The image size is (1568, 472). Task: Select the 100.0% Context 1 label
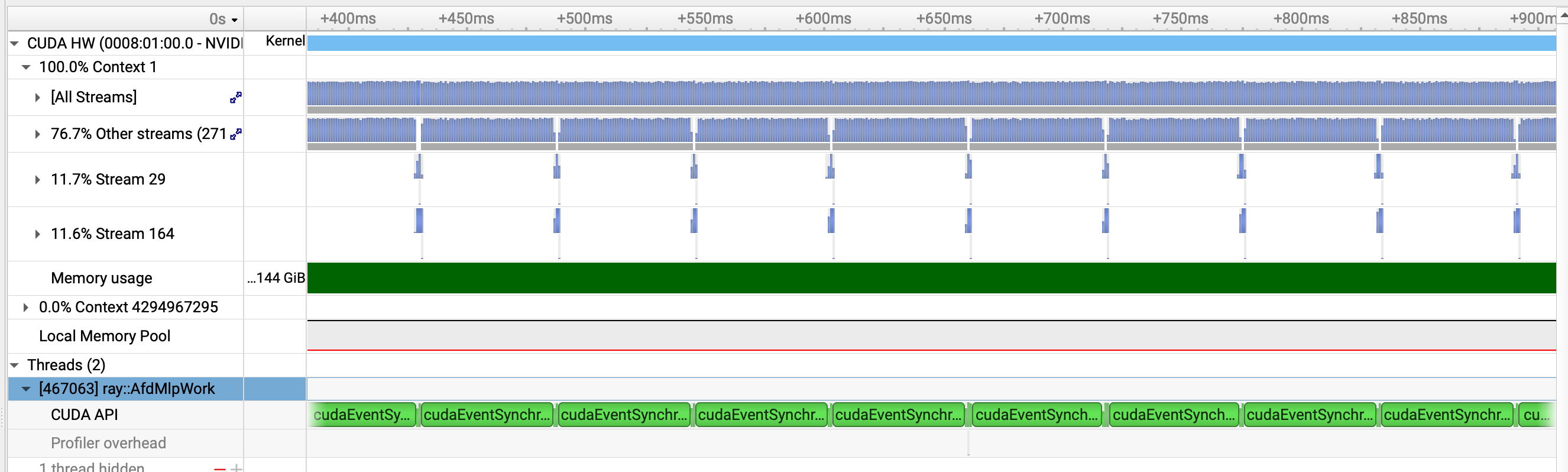click(x=98, y=67)
